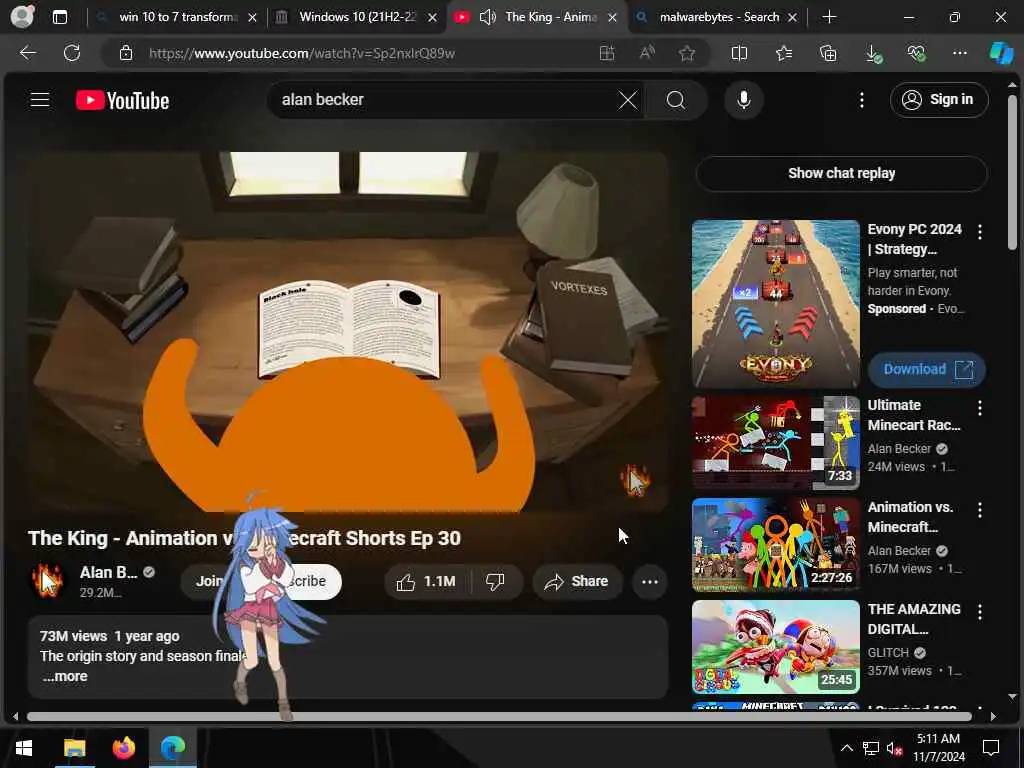Open the Edge profile avatar
Image resolution: width=1024 pixels, height=768 pixels.
pyautogui.click(x=22, y=16)
